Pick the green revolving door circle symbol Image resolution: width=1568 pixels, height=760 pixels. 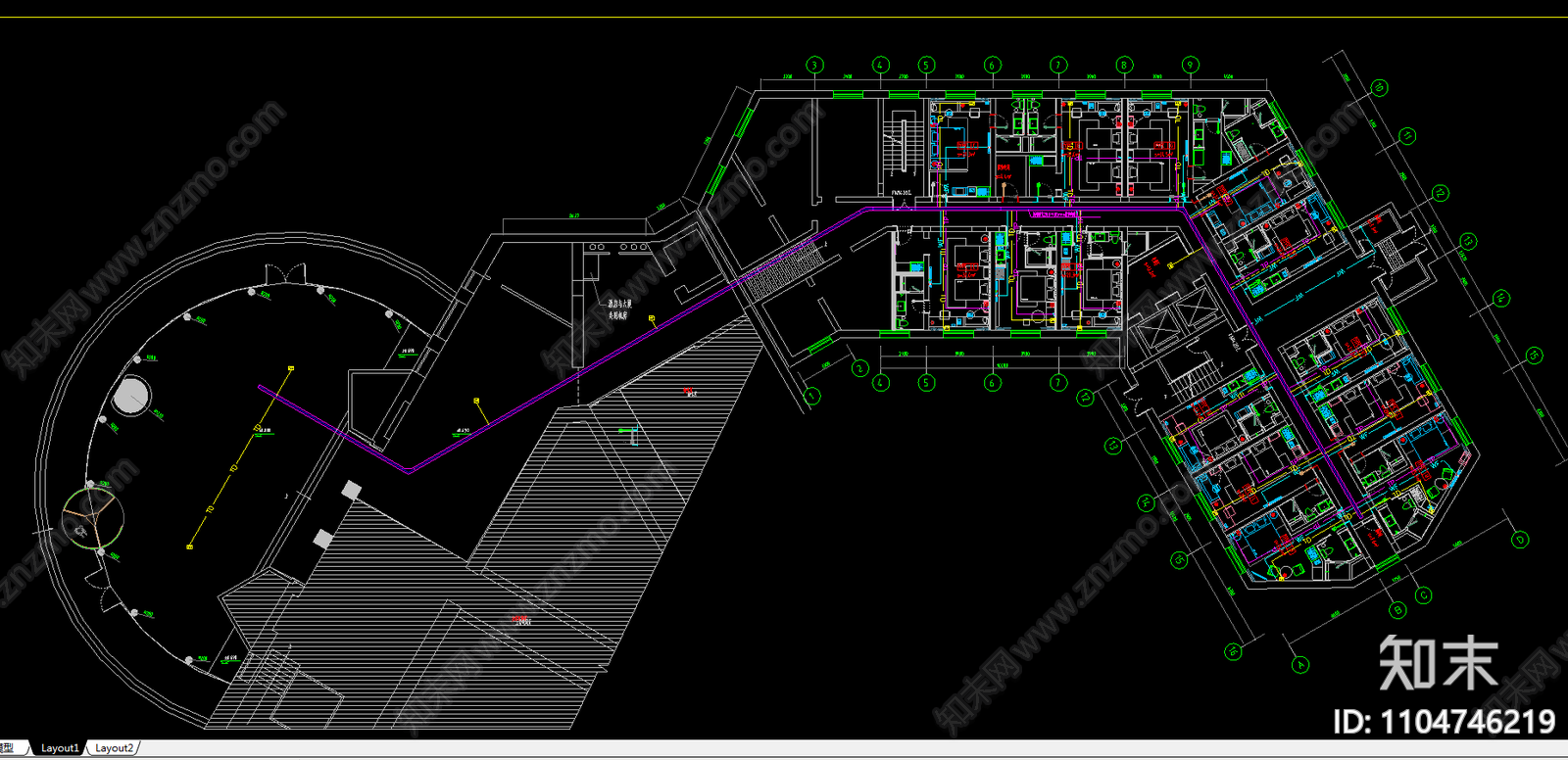(x=93, y=516)
